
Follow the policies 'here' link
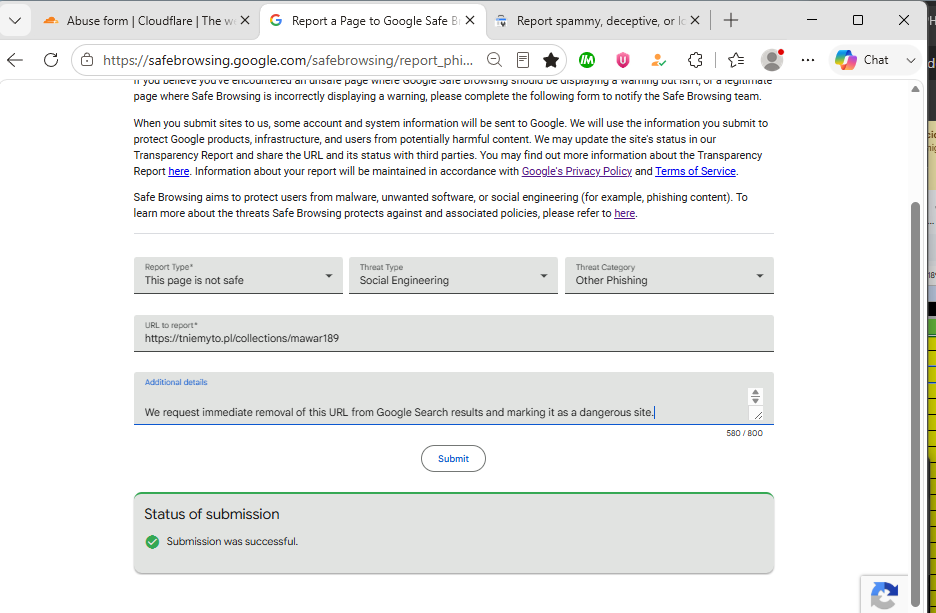[624, 213]
